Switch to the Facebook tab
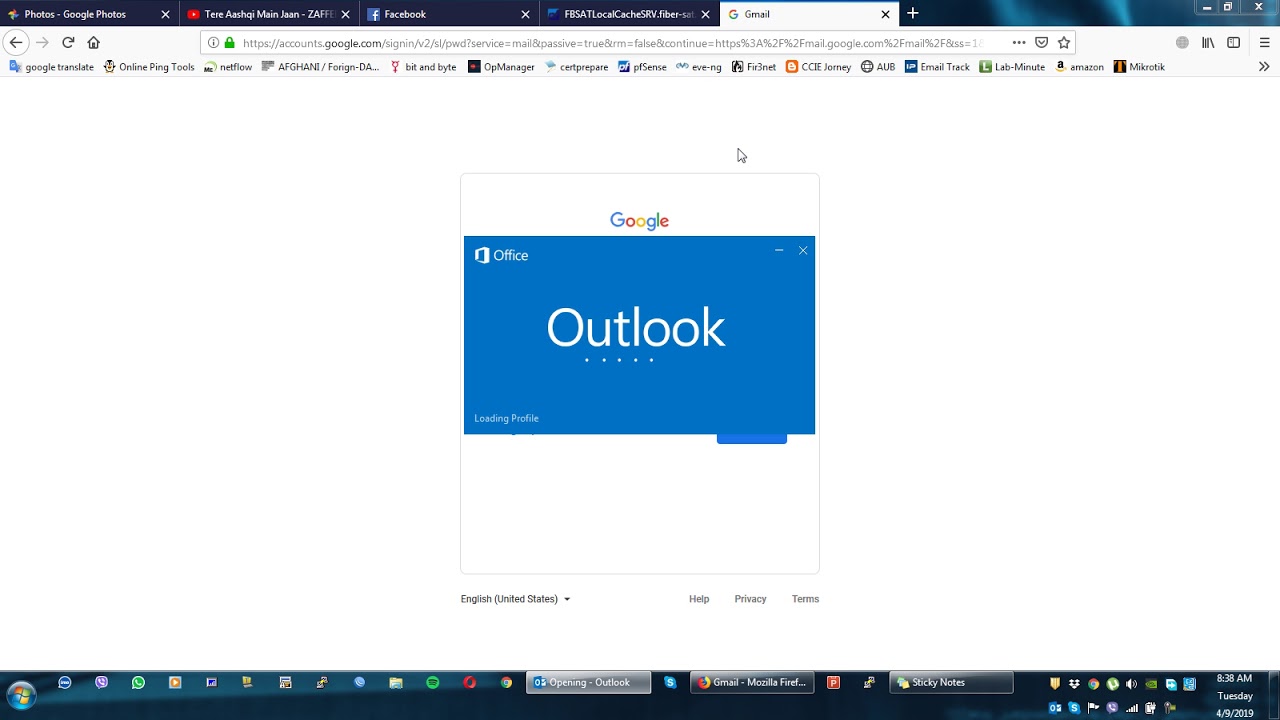This screenshot has height=720, width=1280. [450, 14]
